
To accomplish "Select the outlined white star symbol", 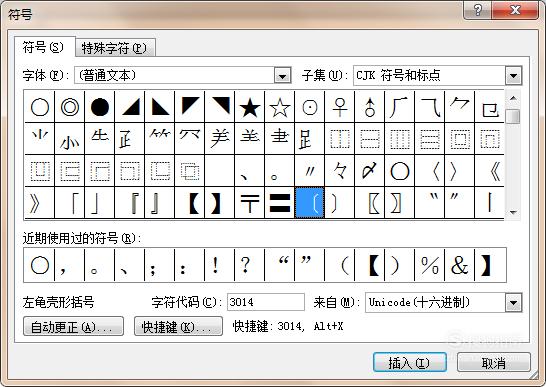I will [x=280, y=107].
